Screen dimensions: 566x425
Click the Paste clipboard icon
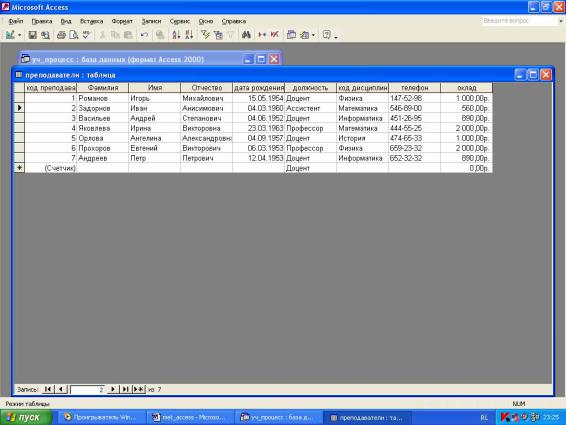(x=128, y=35)
